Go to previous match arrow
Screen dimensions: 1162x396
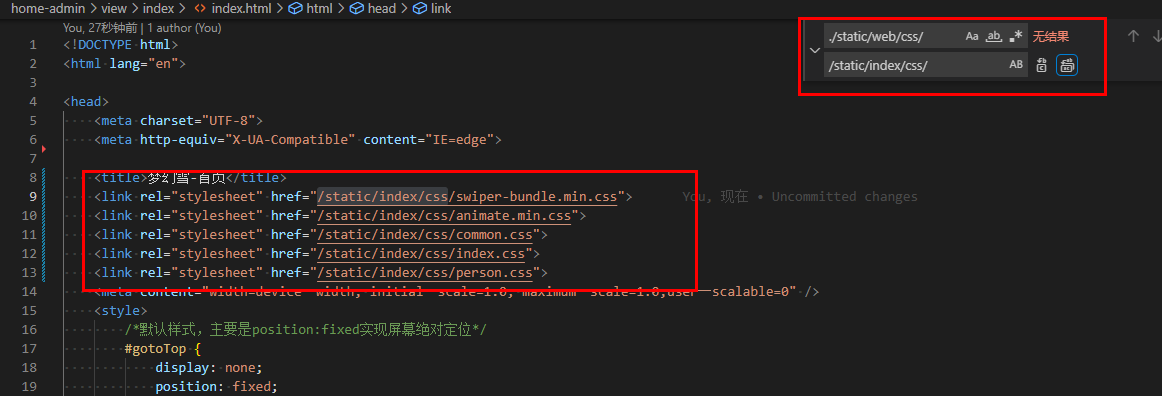tap(1133, 36)
